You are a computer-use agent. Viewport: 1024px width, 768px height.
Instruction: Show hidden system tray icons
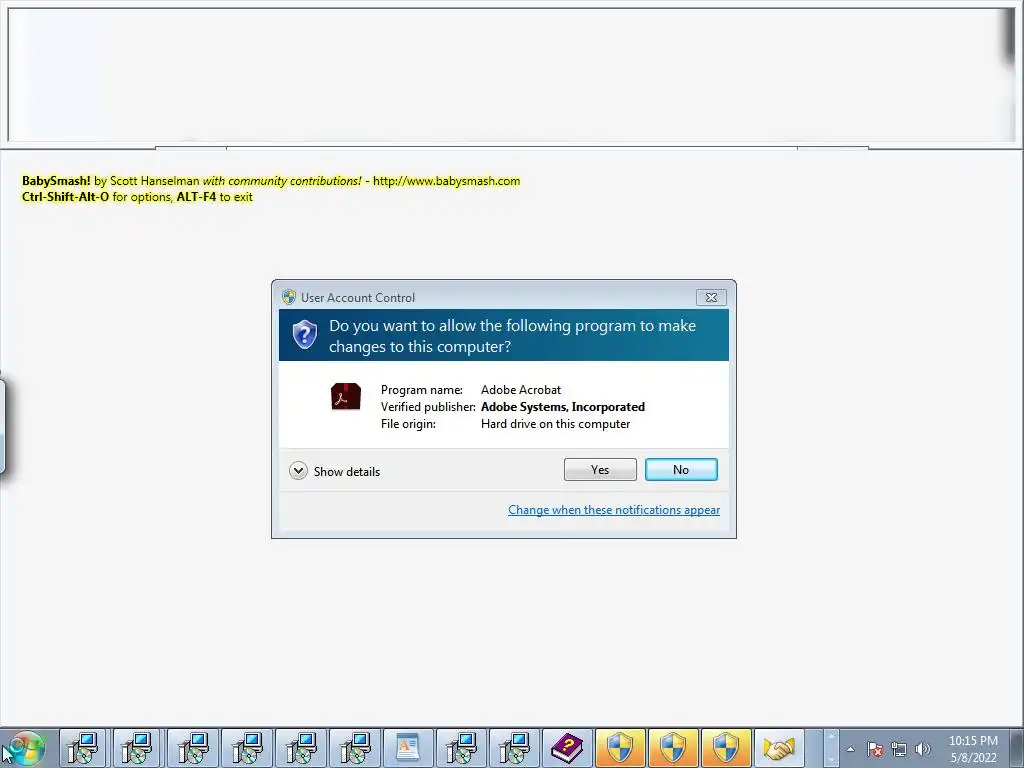click(850, 749)
